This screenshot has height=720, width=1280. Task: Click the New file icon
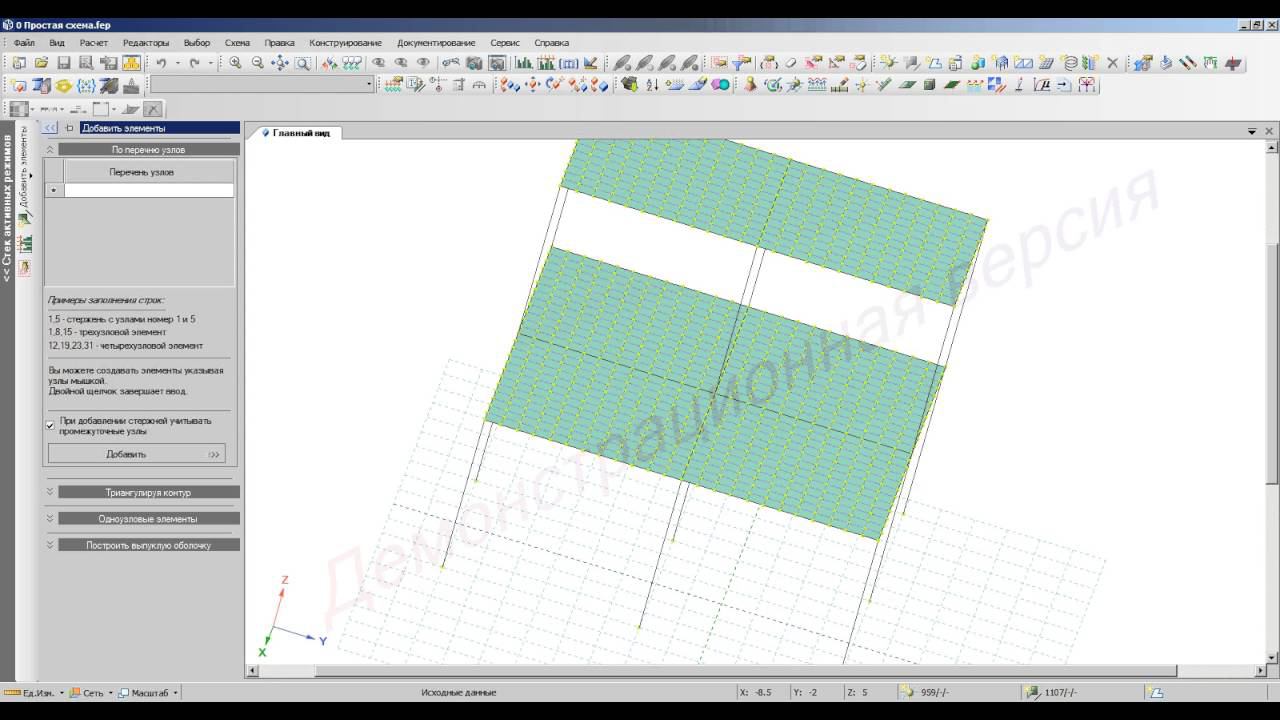point(20,63)
